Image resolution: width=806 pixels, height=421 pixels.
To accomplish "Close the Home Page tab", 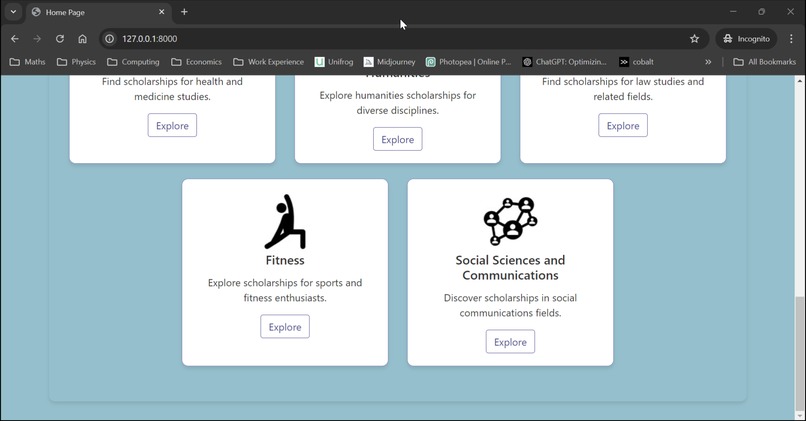I will click(161, 12).
